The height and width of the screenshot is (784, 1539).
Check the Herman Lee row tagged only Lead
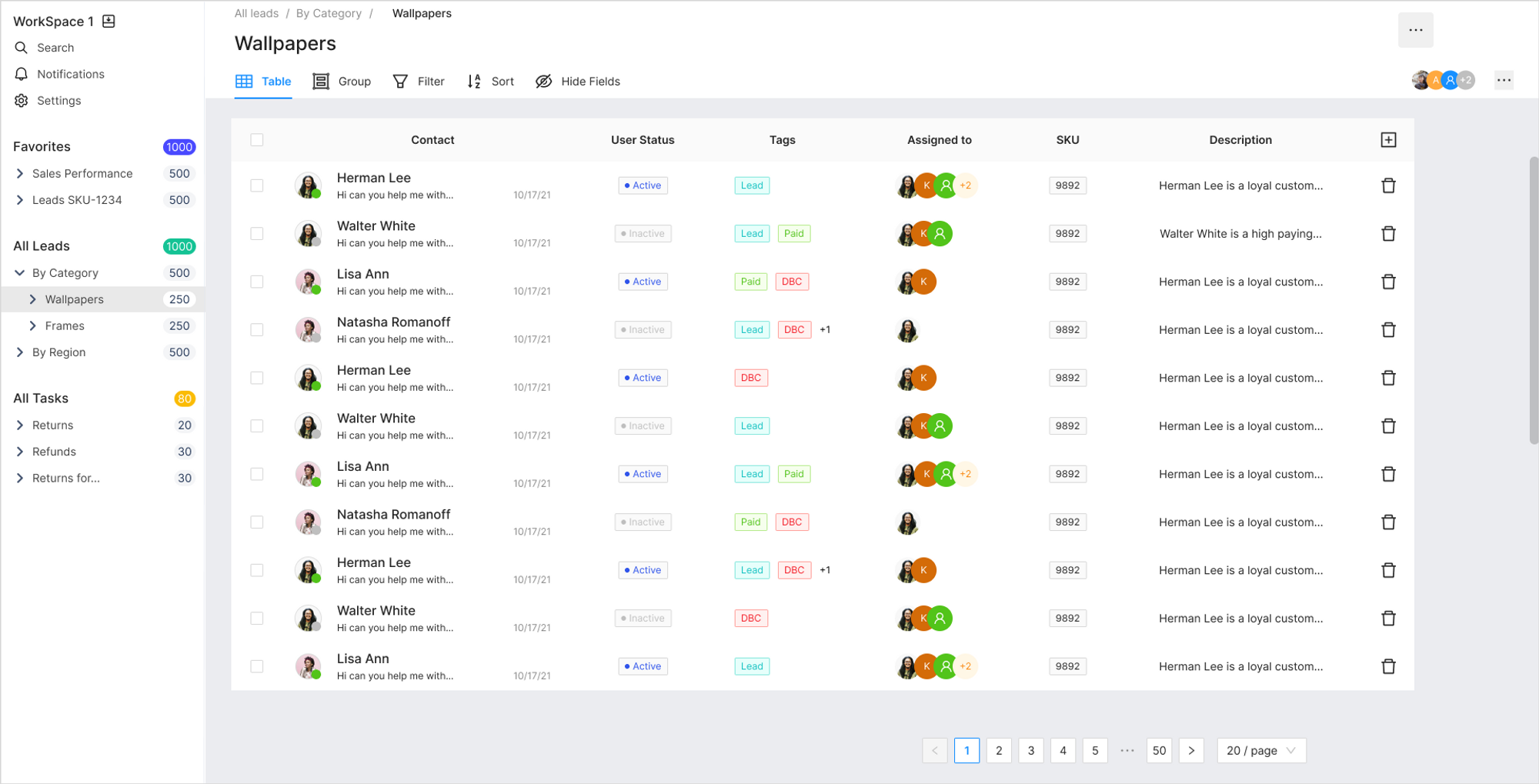click(x=257, y=185)
